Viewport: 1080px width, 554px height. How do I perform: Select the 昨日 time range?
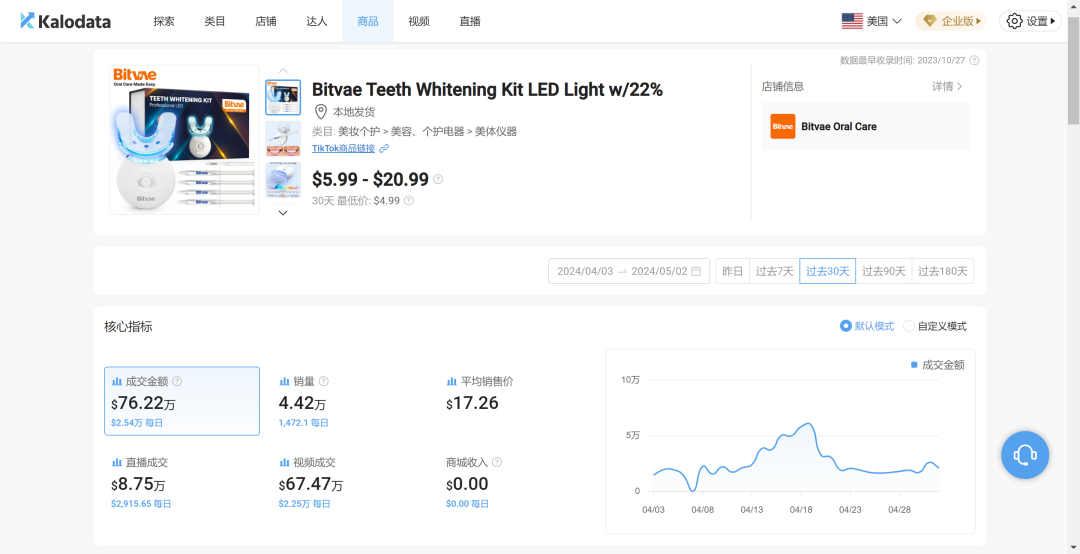pos(732,271)
